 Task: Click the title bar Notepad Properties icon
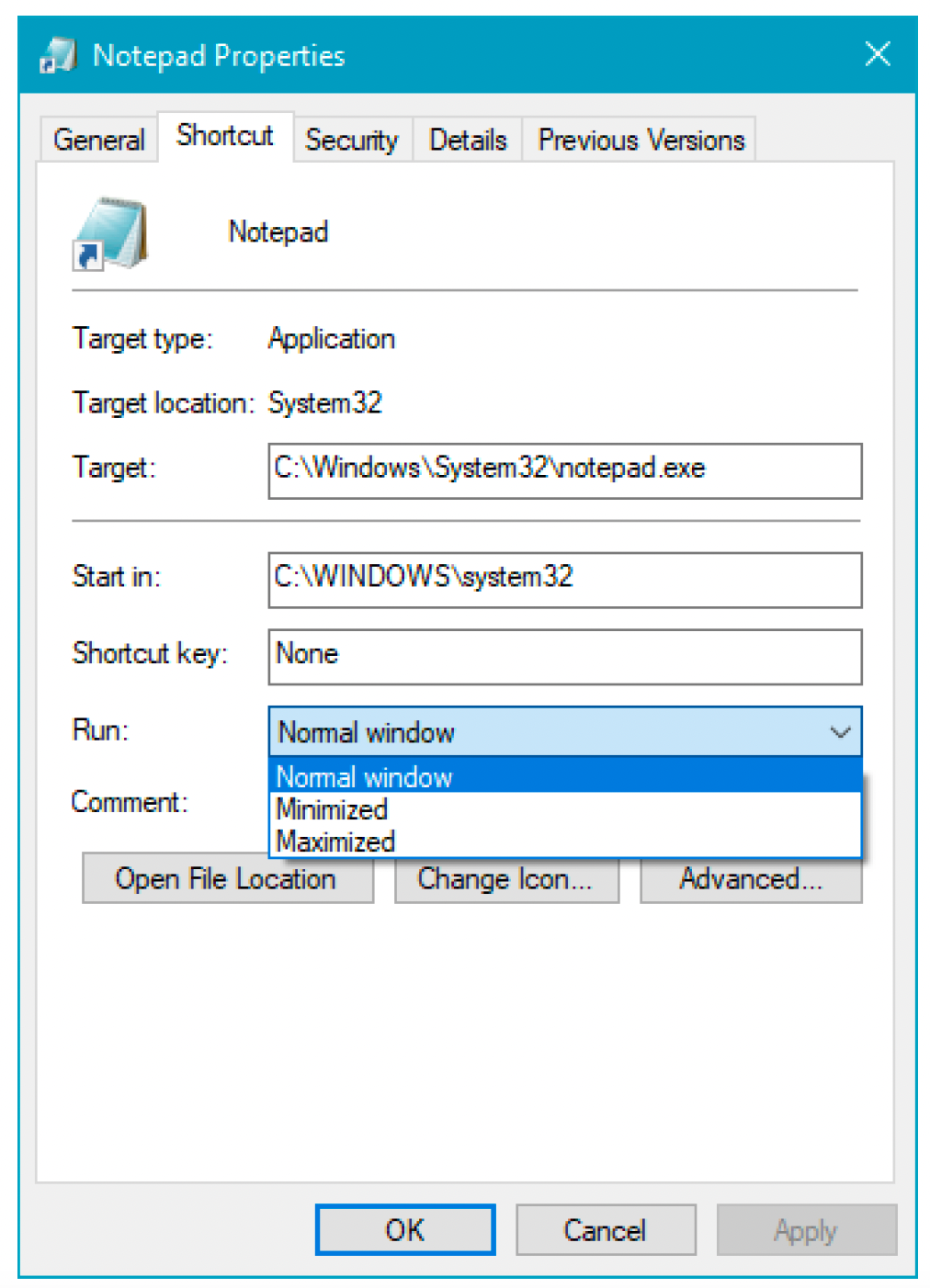point(58,55)
